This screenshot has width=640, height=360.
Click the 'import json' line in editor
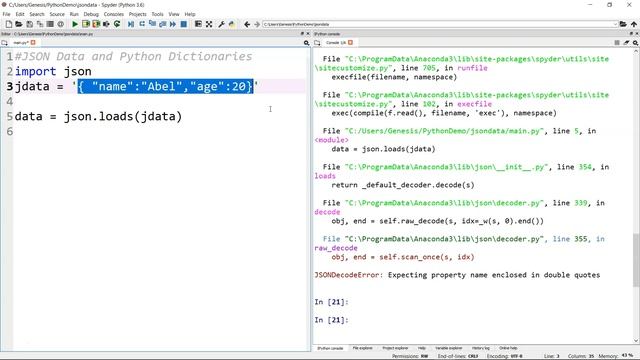[x=53, y=71]
